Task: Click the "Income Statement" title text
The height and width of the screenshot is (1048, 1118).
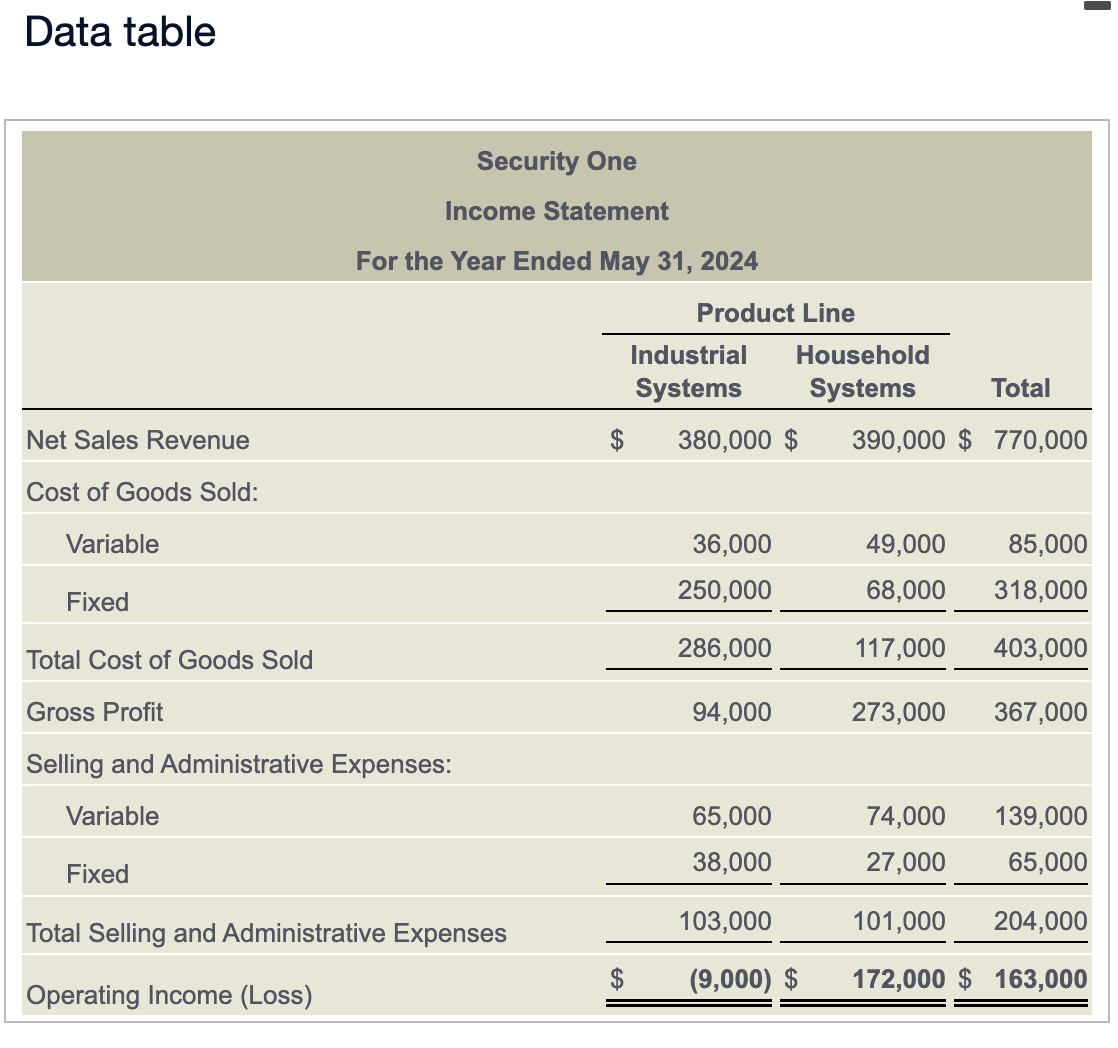Action: coord(556,211)
